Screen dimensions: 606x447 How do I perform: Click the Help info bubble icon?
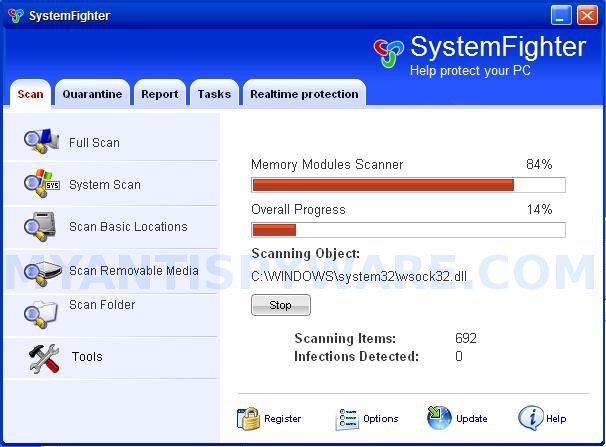[x=531, y=418]
